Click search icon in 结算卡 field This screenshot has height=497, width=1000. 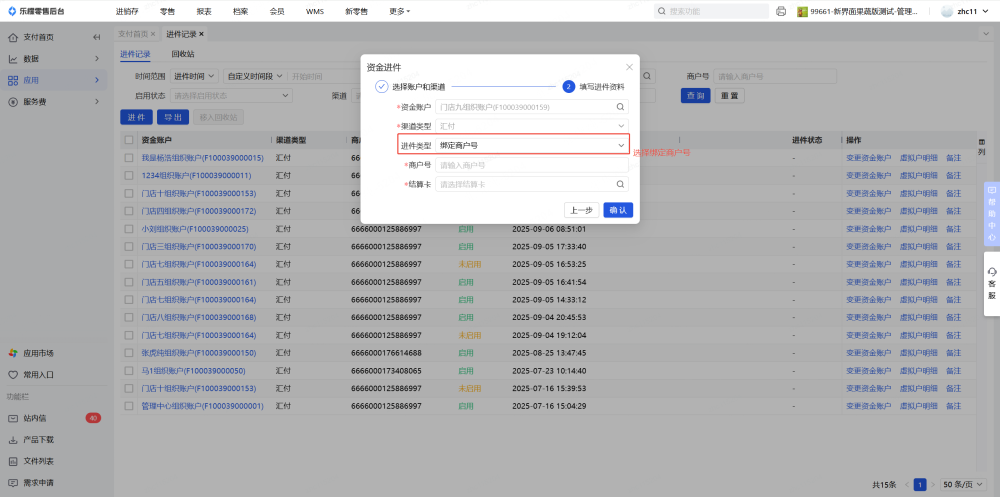[620, 184]
